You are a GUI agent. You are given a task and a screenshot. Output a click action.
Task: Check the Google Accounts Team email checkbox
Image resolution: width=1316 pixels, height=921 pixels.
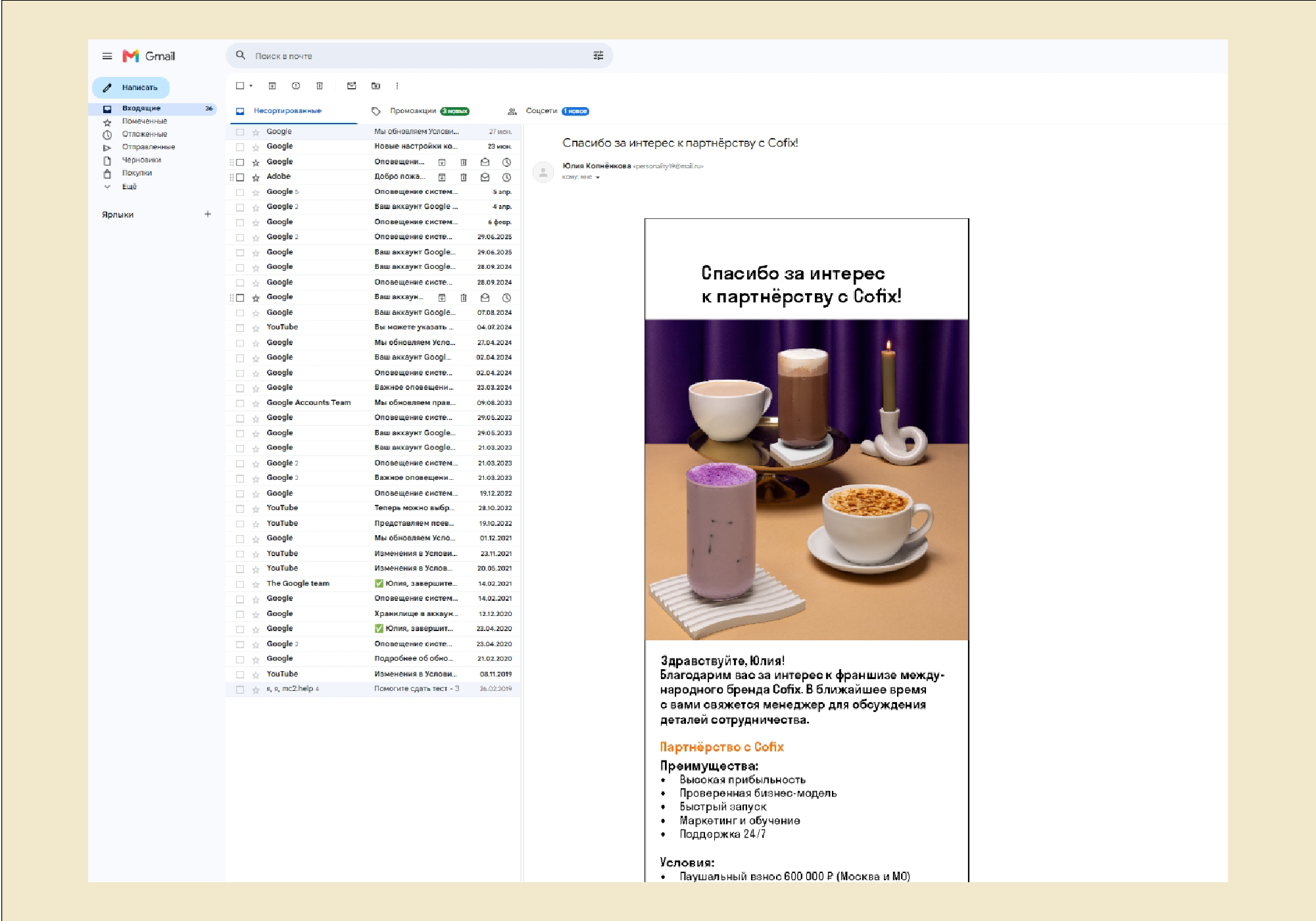(x=240, y=403)
